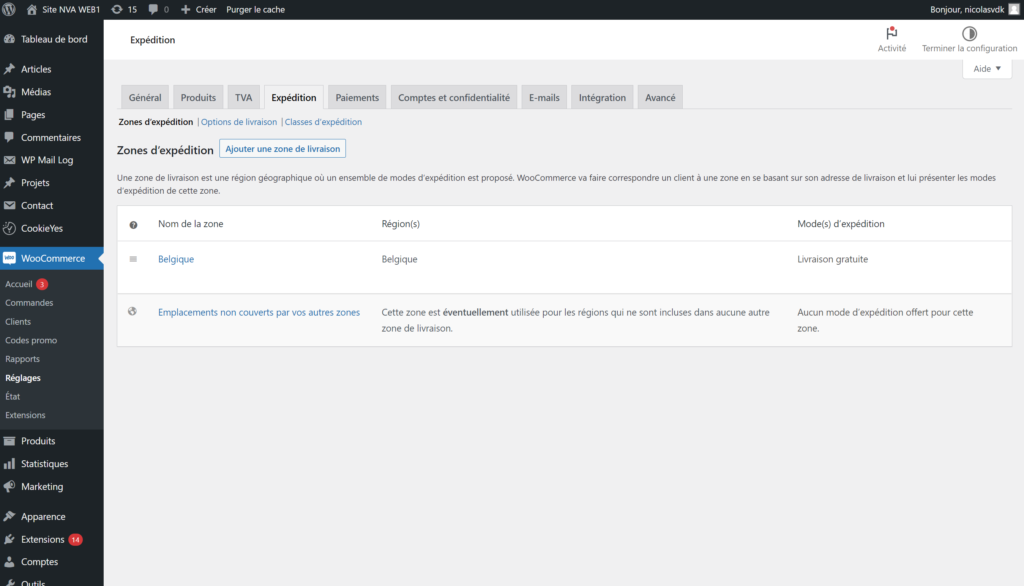Click the WooCommerce logo icon in sidebar
1024x586 pixels.
coord(9,258)
